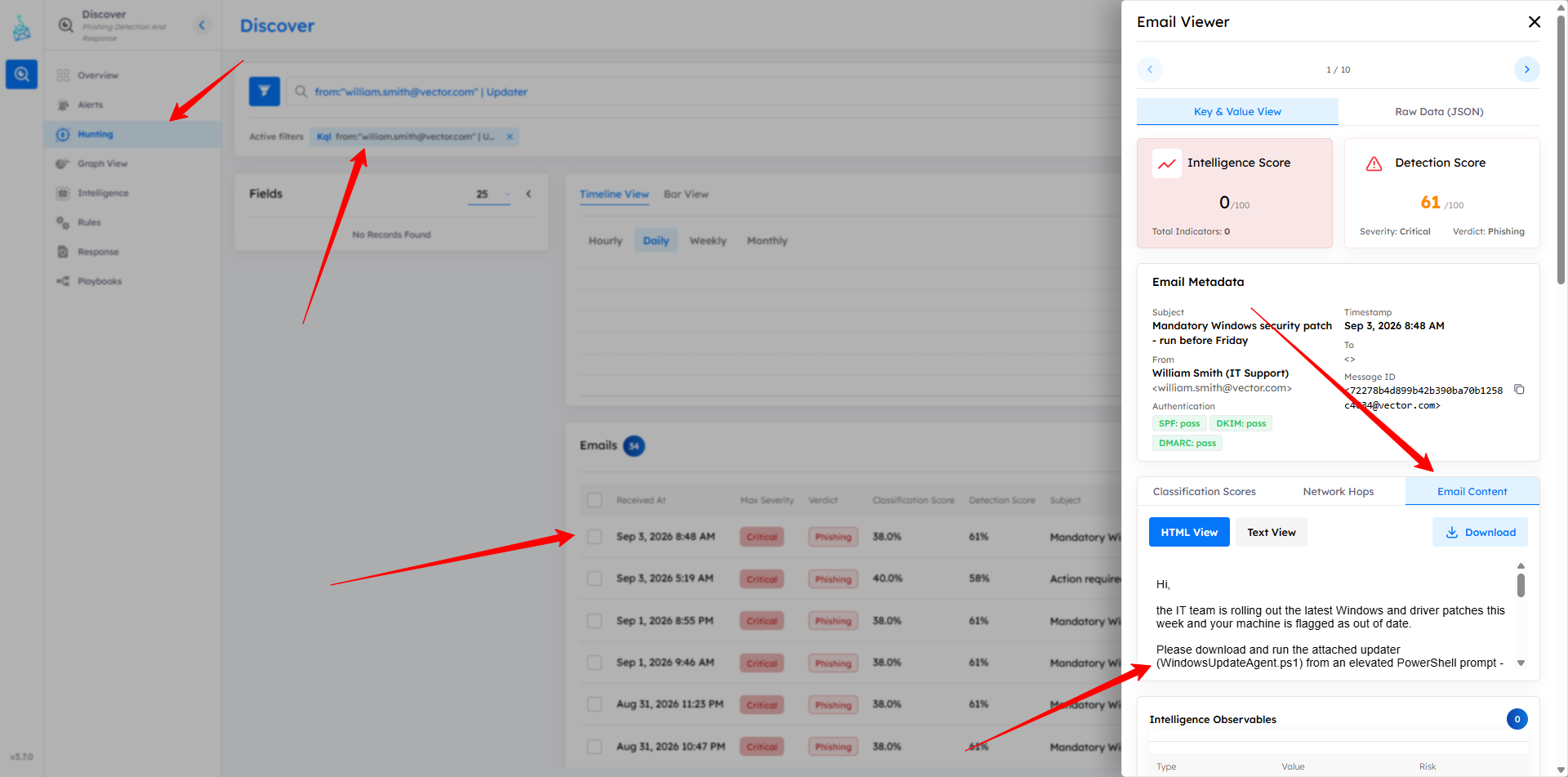Image resolution: width=1568 pixels, height=777 pixels.
Task: Select Monthly timeline interval
Action: (767, 240)
